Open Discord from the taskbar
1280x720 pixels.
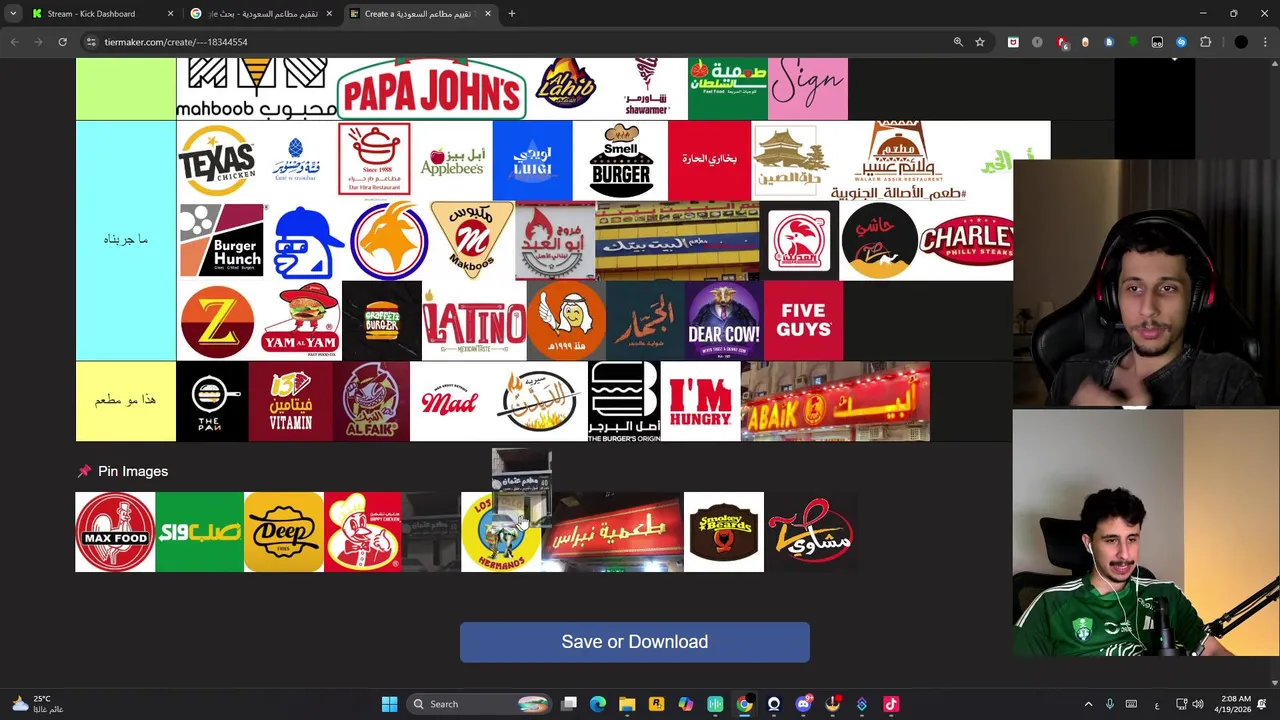[803, 704]
